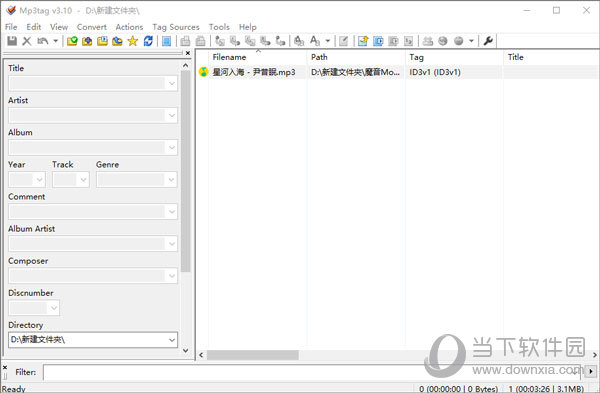The image size is (600, 393).
Task: Expand the Genre field dropdown
Action: click(171, 179)
